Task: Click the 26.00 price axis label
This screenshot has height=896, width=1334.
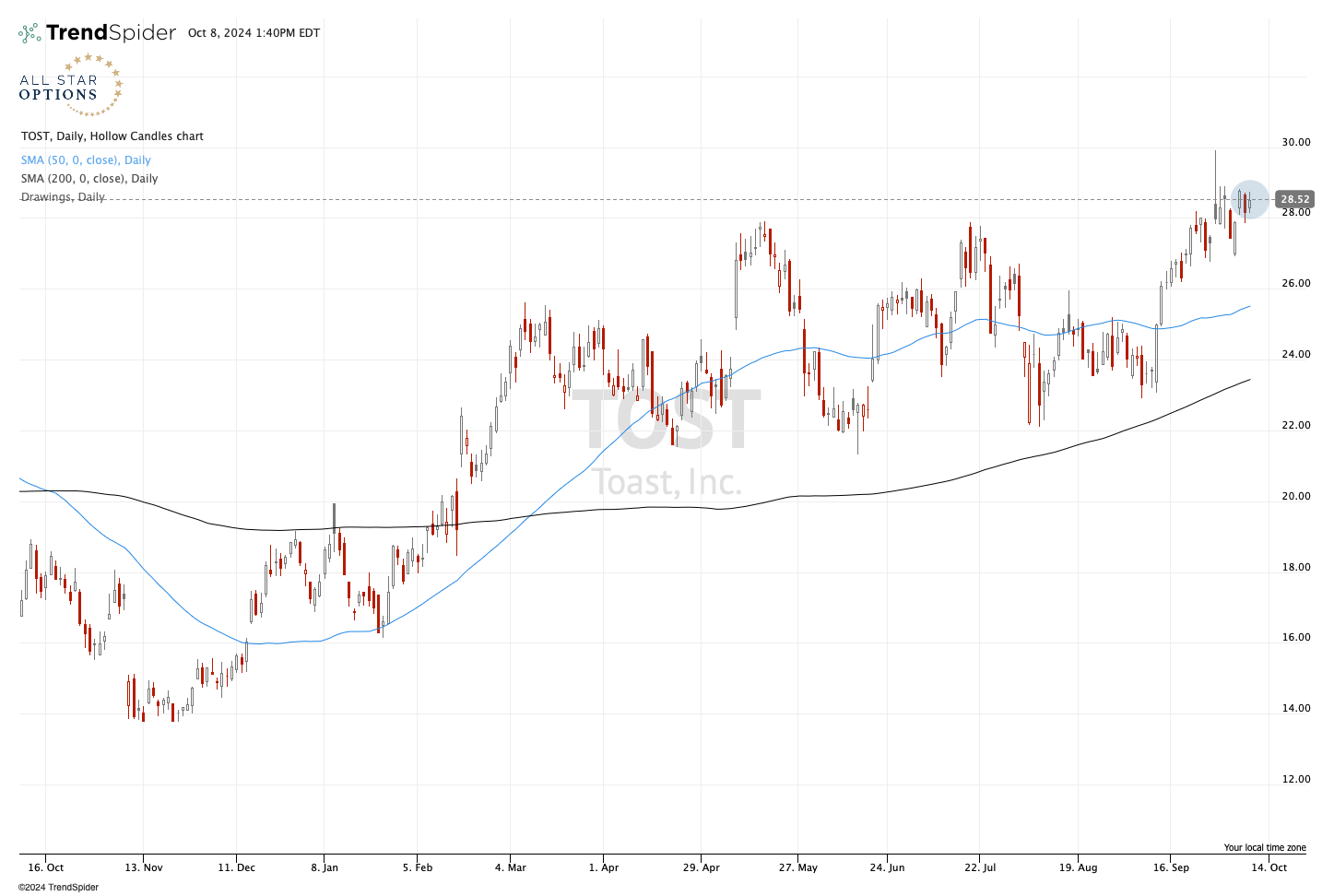Action: [x=1295, y=284]
